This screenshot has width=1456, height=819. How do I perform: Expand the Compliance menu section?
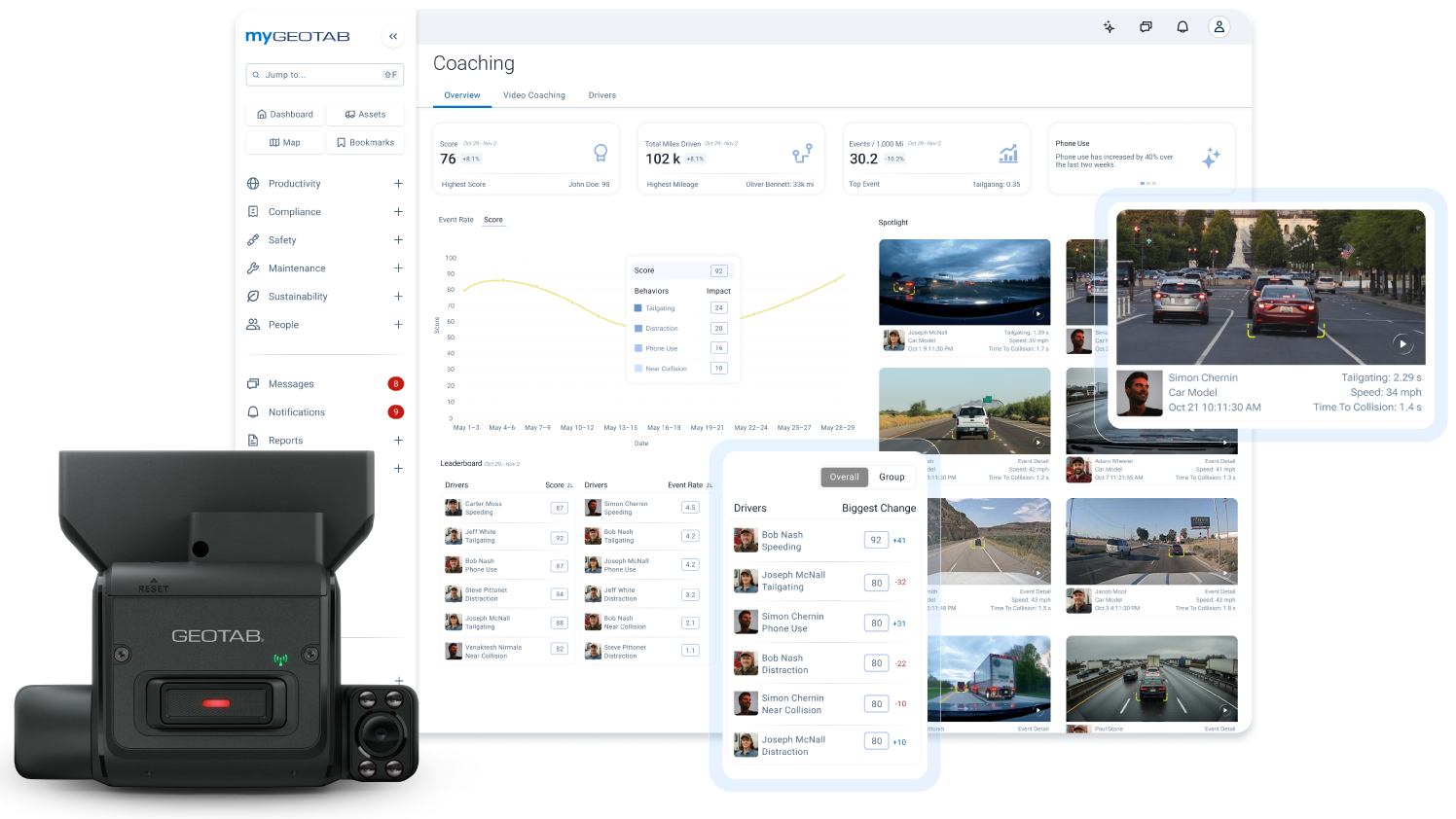[x=398, y=212]
